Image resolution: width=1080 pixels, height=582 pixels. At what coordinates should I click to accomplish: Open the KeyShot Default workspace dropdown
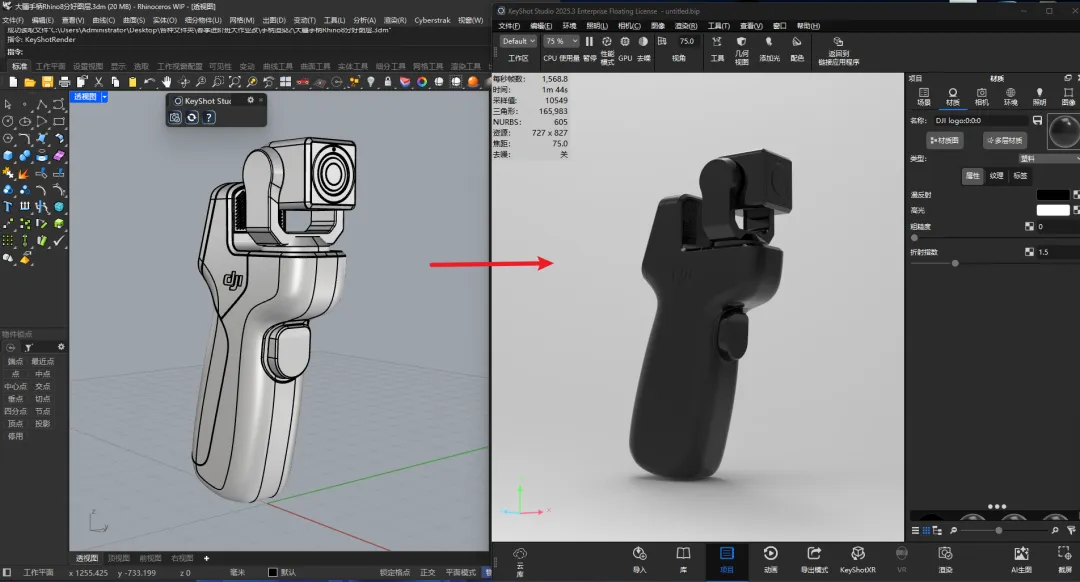pos(518,41)
